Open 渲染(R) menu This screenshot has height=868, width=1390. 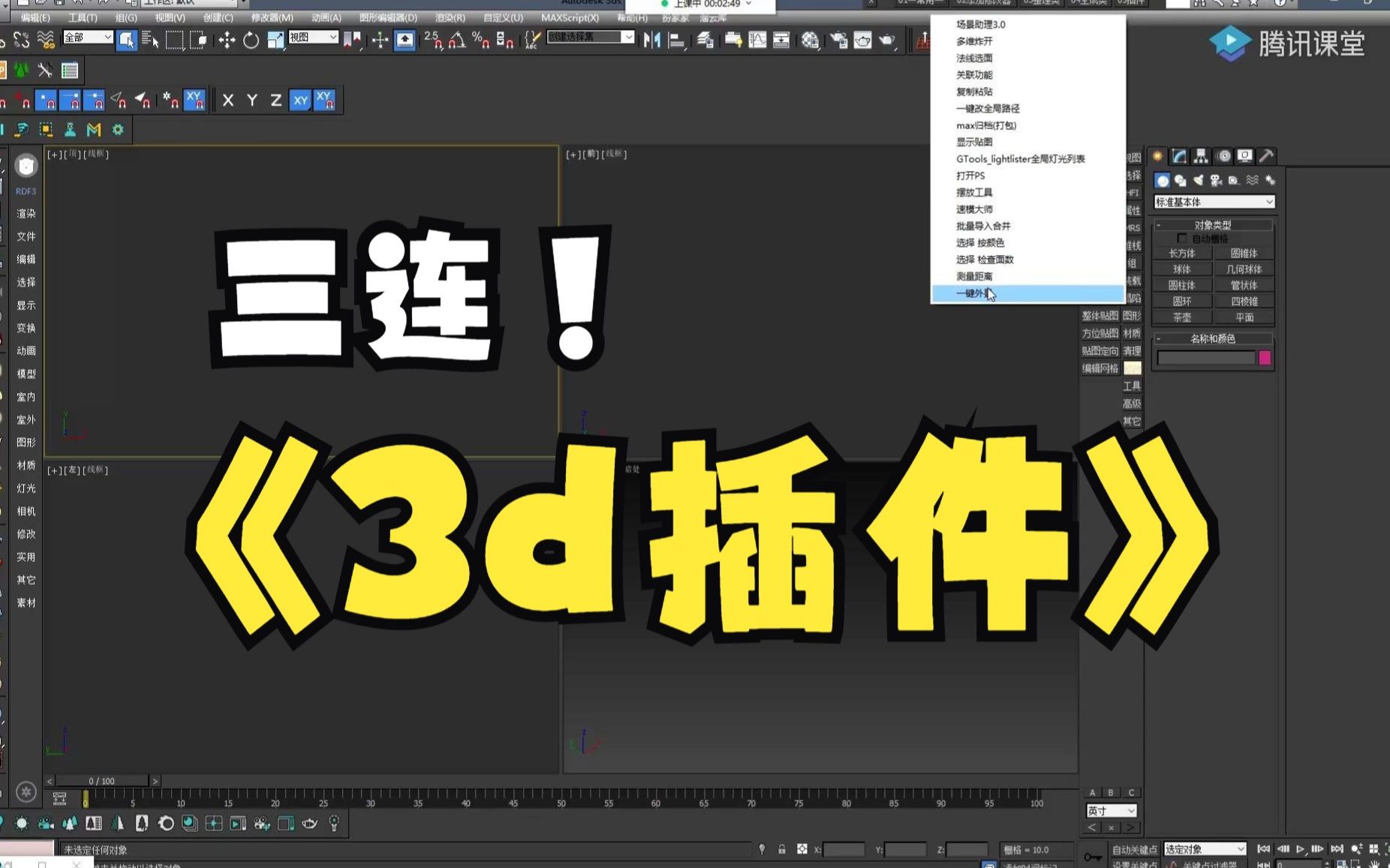coord(450,17)
